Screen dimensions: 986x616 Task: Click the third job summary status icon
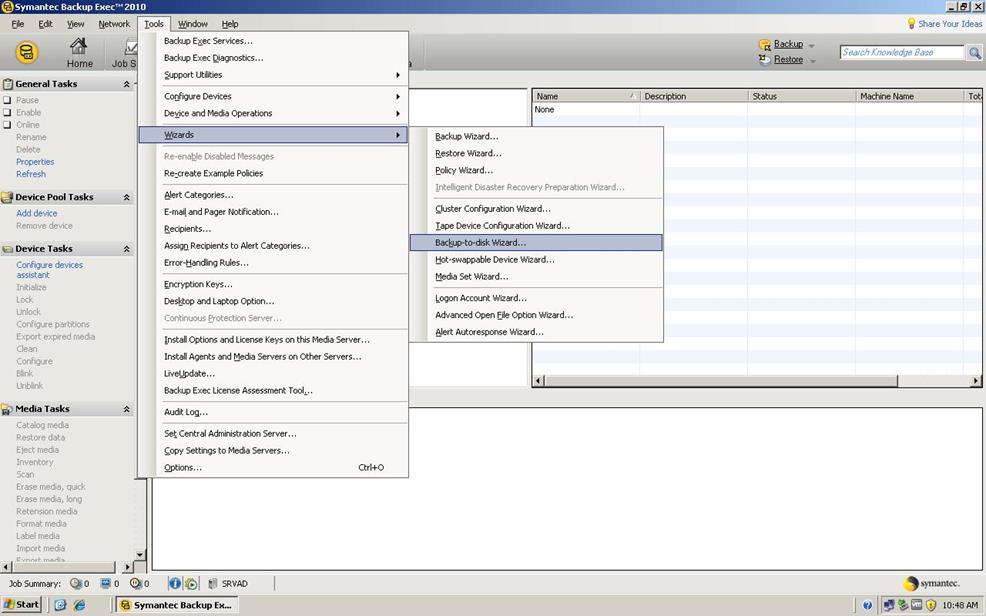coord(136,583)
